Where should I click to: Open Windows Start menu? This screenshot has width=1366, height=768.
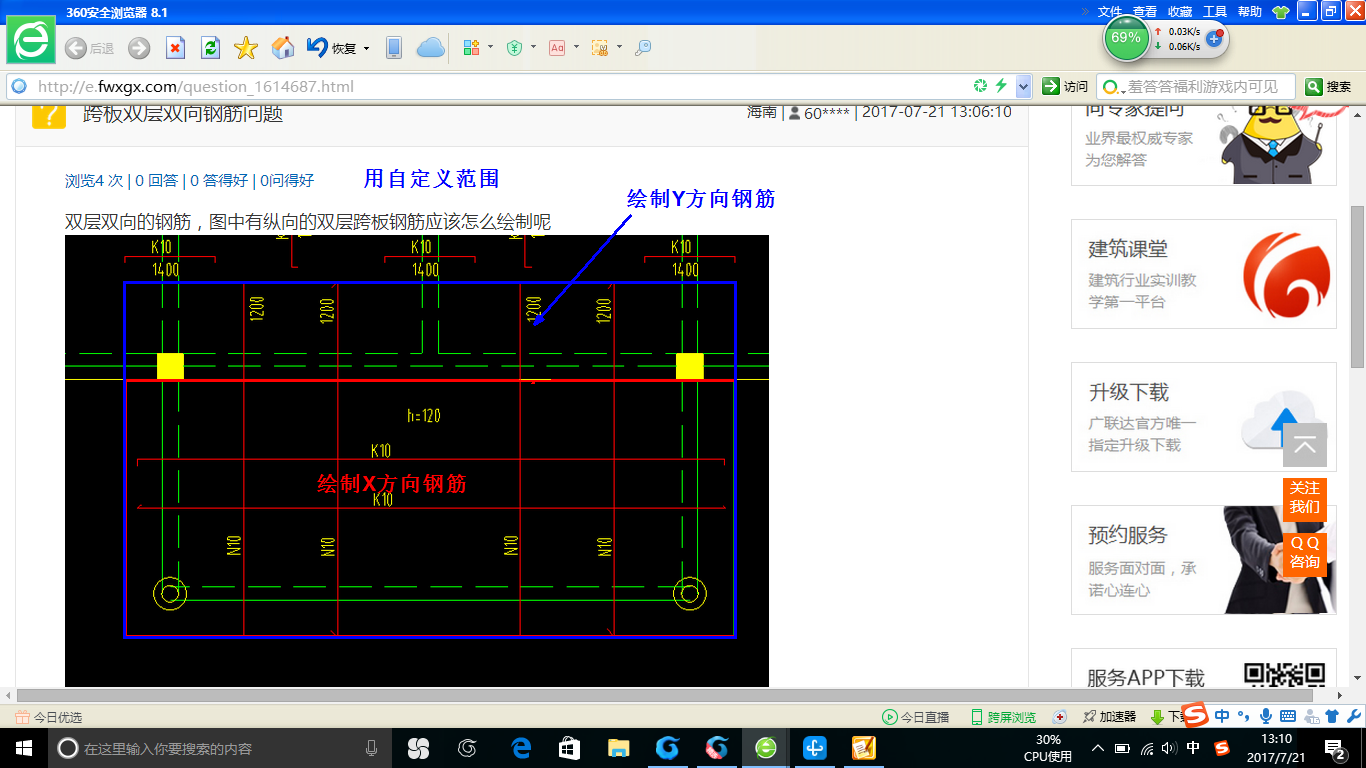[22, 748]
